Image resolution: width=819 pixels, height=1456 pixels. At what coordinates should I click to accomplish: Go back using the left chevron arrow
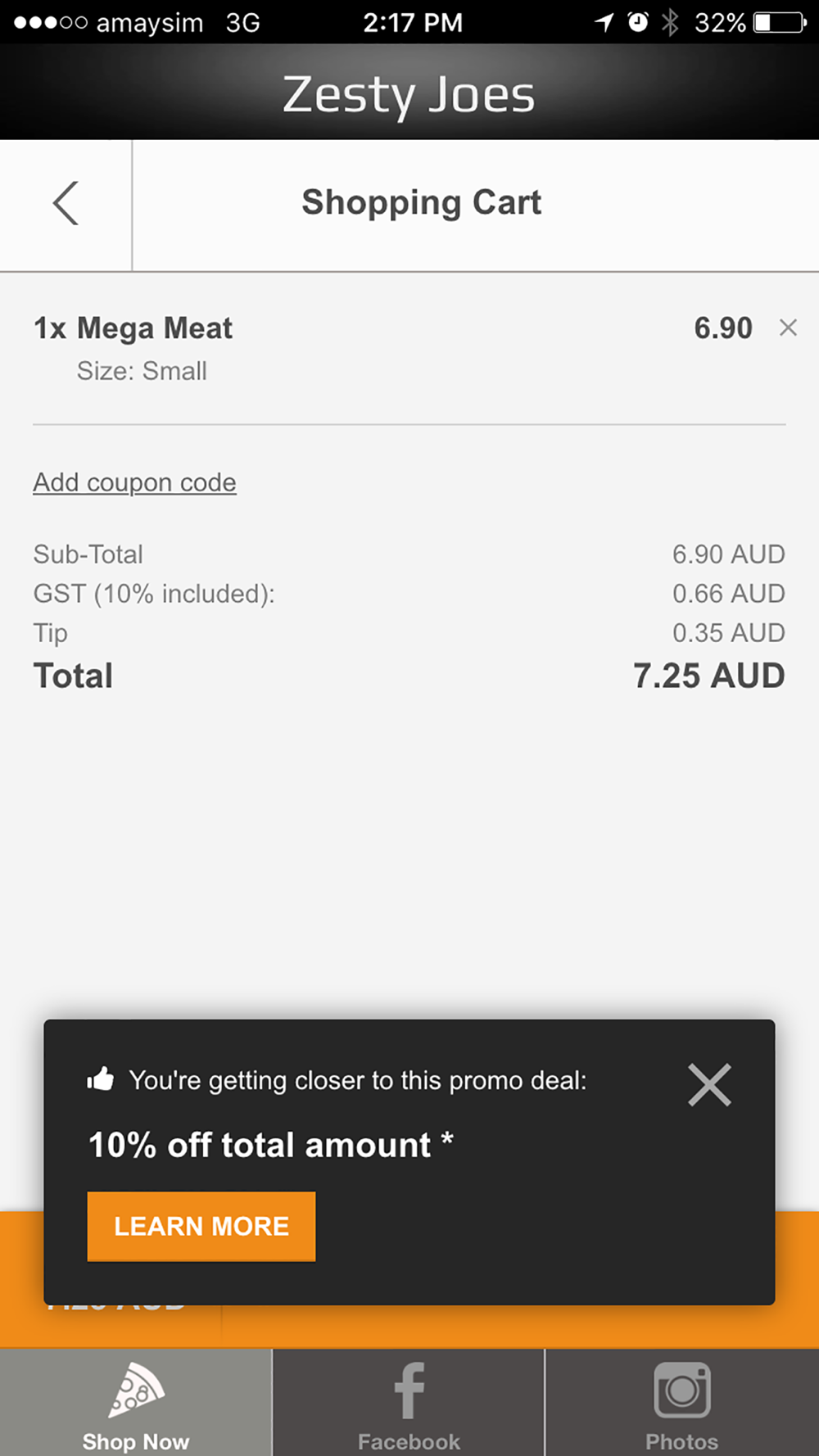[x=66, y=203]
